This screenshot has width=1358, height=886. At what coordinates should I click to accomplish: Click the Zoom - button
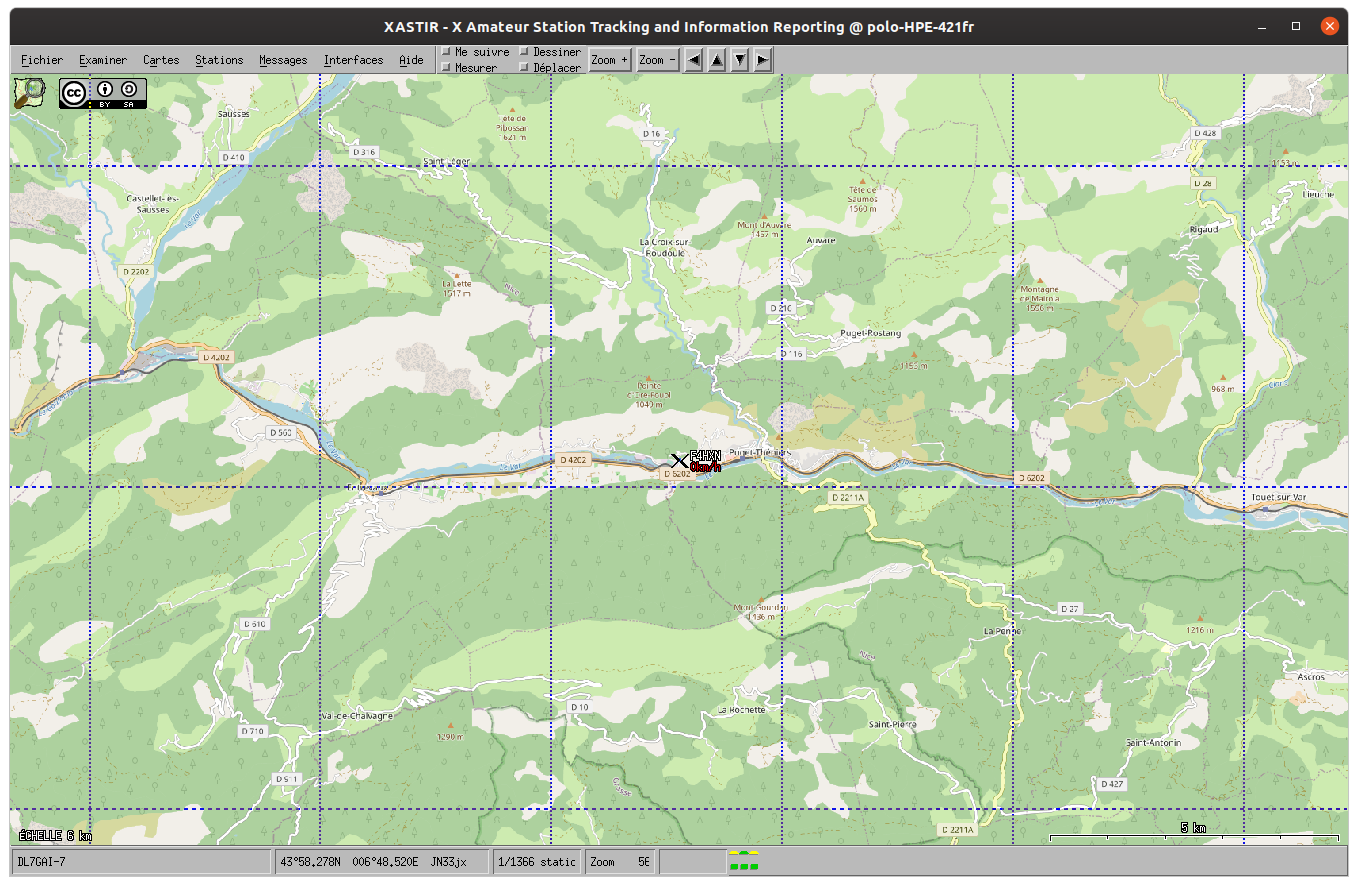pyautogui.click(x=658, y=60)
